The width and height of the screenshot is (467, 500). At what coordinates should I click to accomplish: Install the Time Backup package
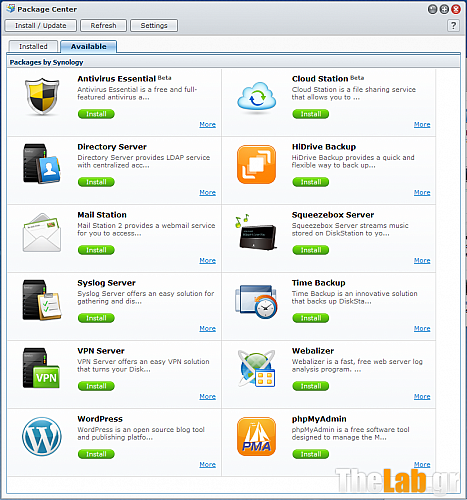point(311,318)
